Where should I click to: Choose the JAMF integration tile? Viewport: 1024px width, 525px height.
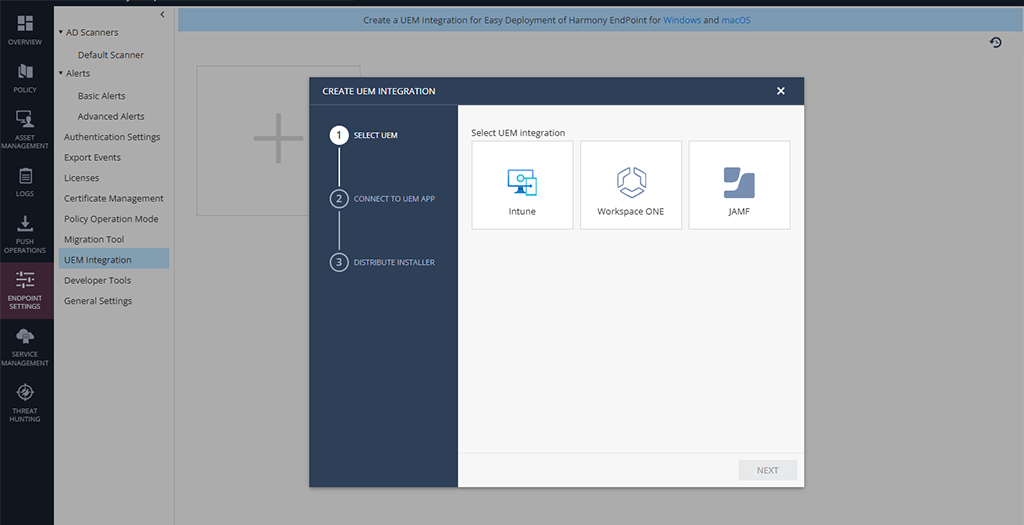tap(739, 185)
